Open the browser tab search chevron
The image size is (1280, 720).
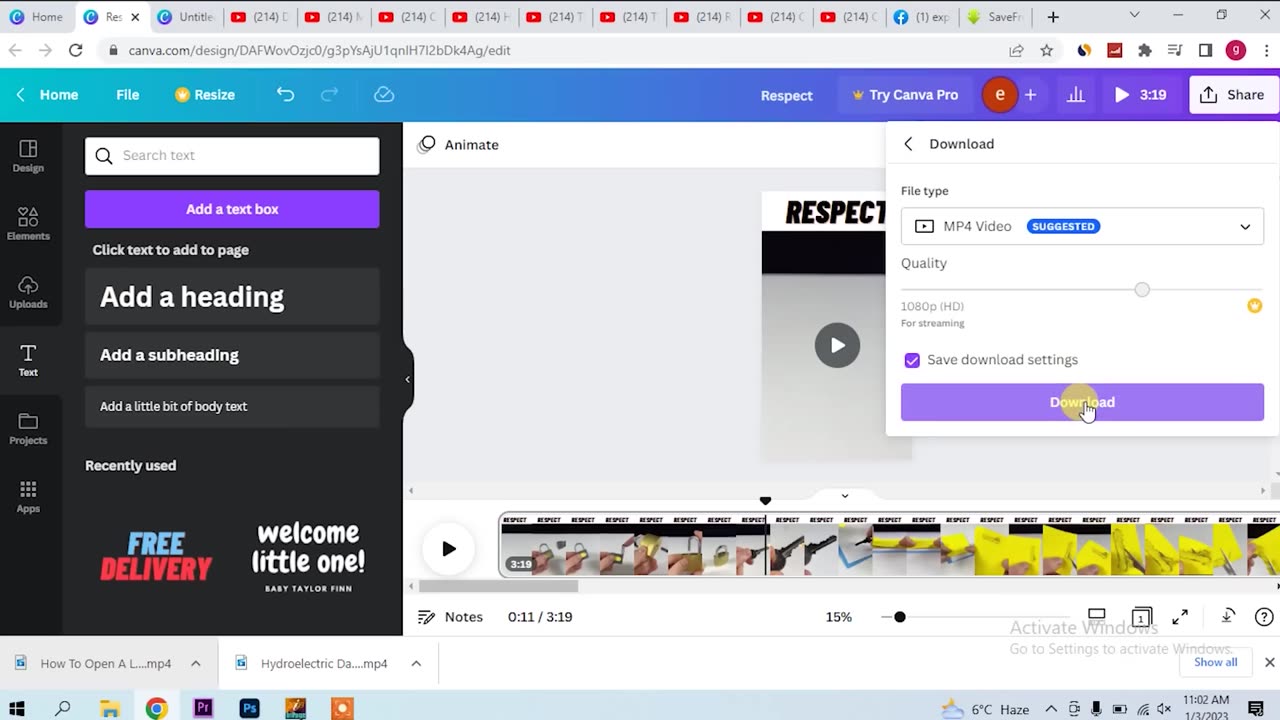tap(1134, 16)
